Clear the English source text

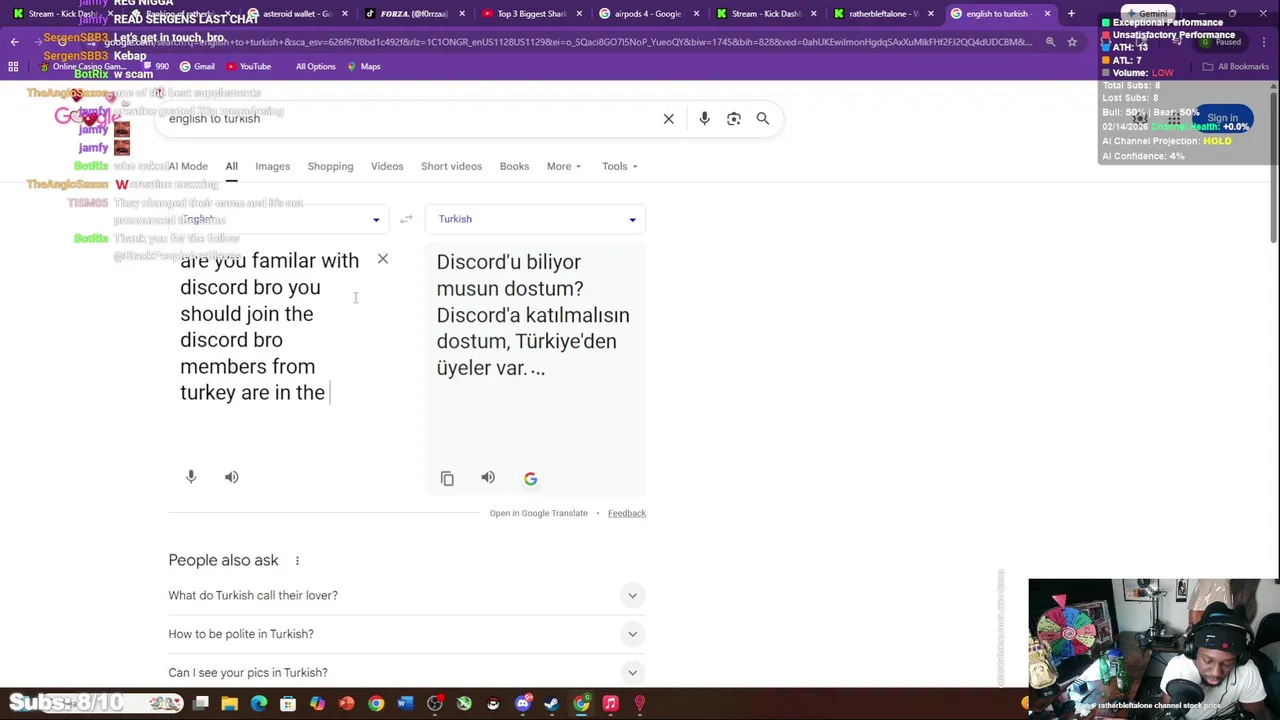pyautogui.click(x=383, y=259)
